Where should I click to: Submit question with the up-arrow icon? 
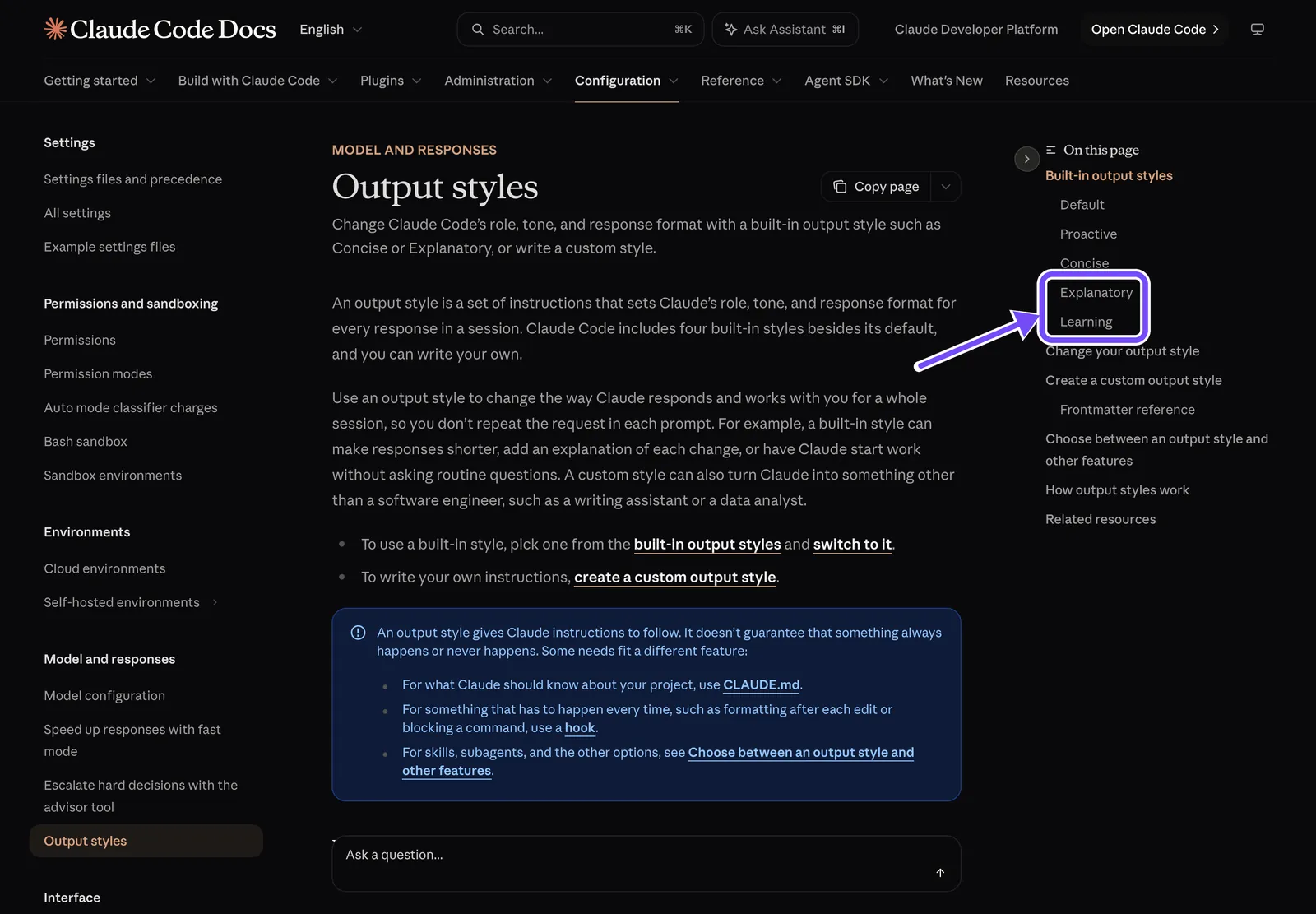[x=940, y=873]
